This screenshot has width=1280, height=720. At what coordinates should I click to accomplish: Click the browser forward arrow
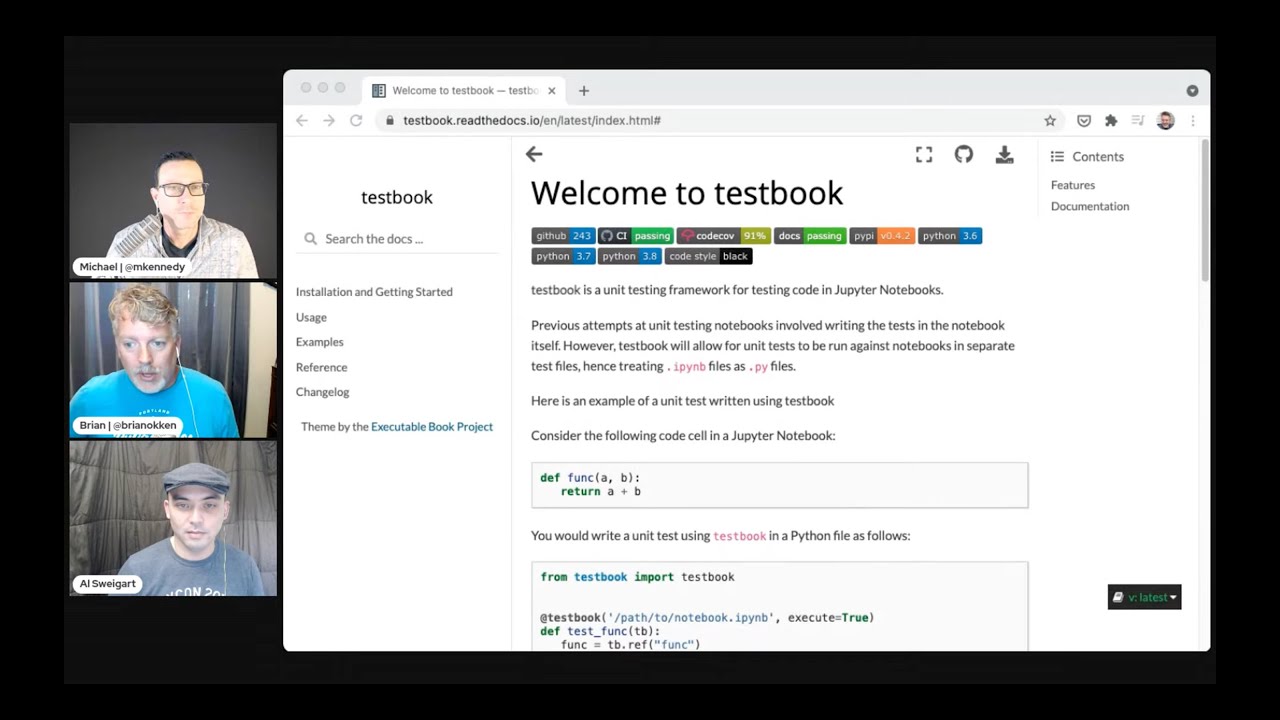point(329,120)
